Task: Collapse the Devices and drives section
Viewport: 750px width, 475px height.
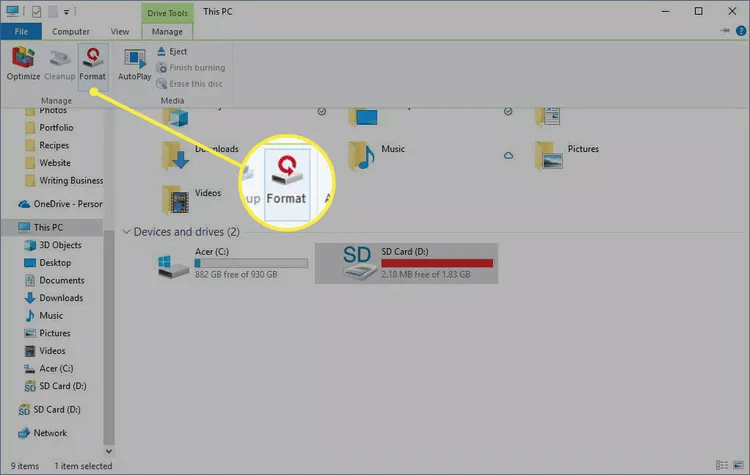Action: tap(126, 232)
